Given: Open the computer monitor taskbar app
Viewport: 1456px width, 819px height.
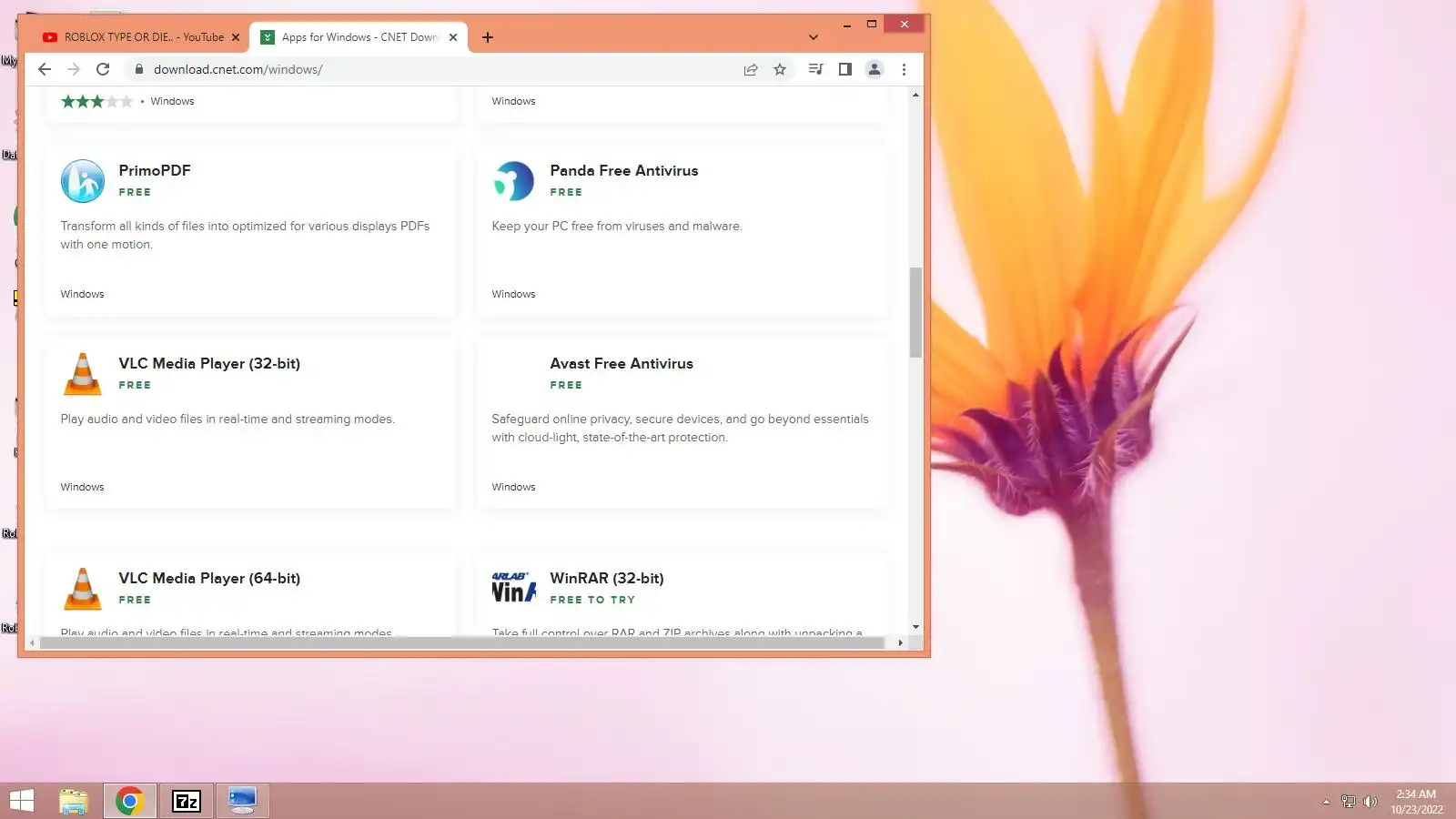Looking at the screenshot, I should pos(242,801).
